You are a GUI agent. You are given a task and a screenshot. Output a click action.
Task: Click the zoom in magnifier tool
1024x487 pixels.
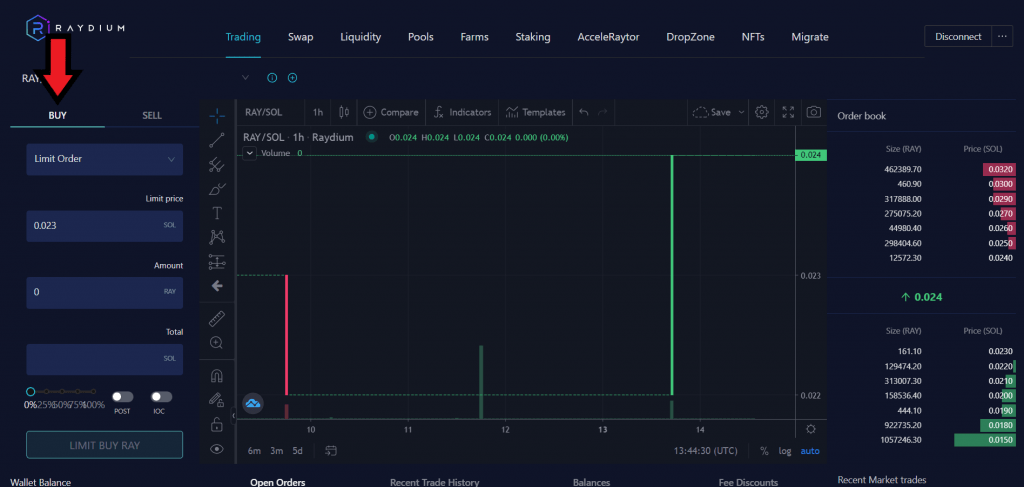[x=217, y=343]
